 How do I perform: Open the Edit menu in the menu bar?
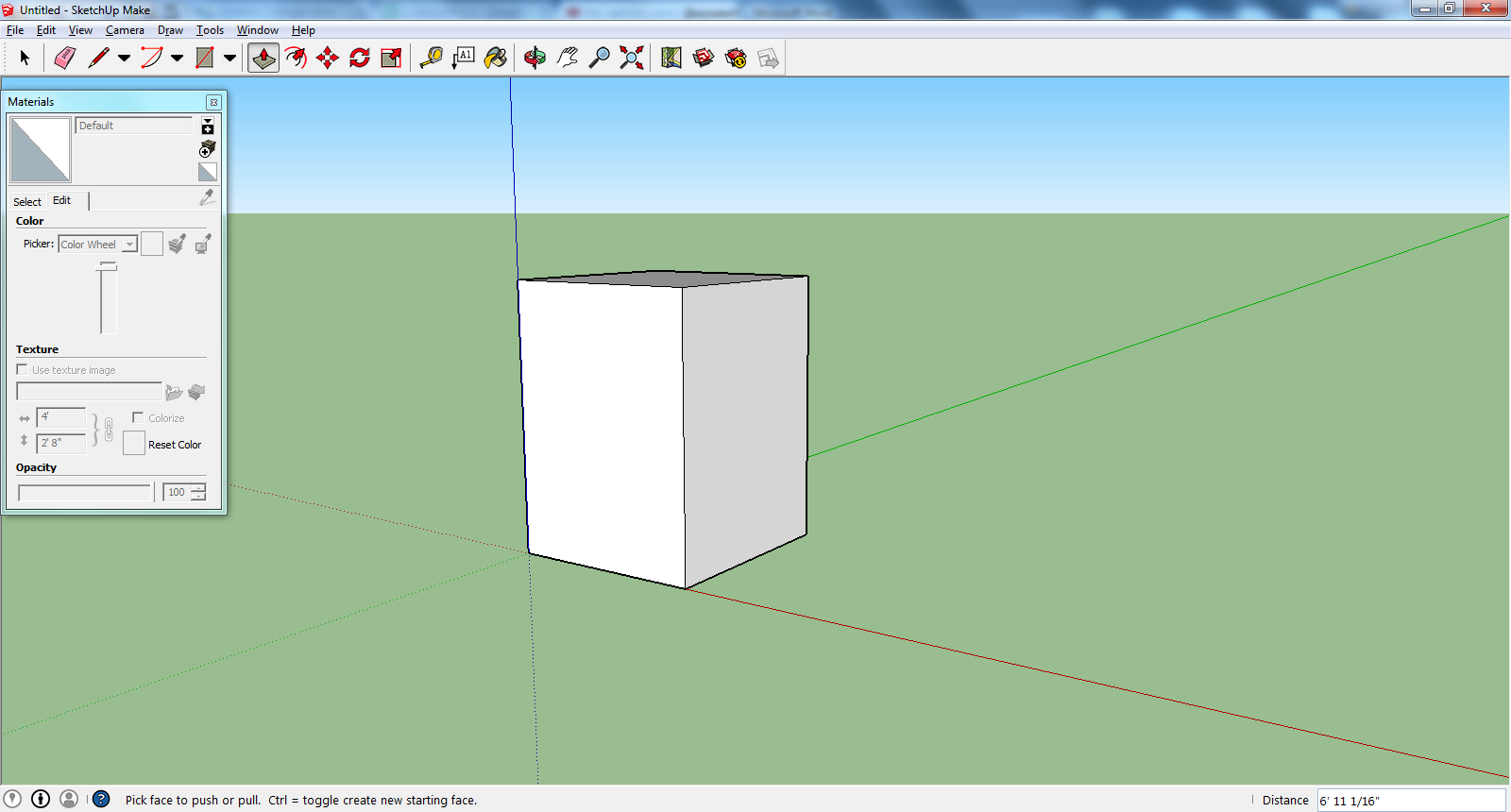click(x=46, y=30)
